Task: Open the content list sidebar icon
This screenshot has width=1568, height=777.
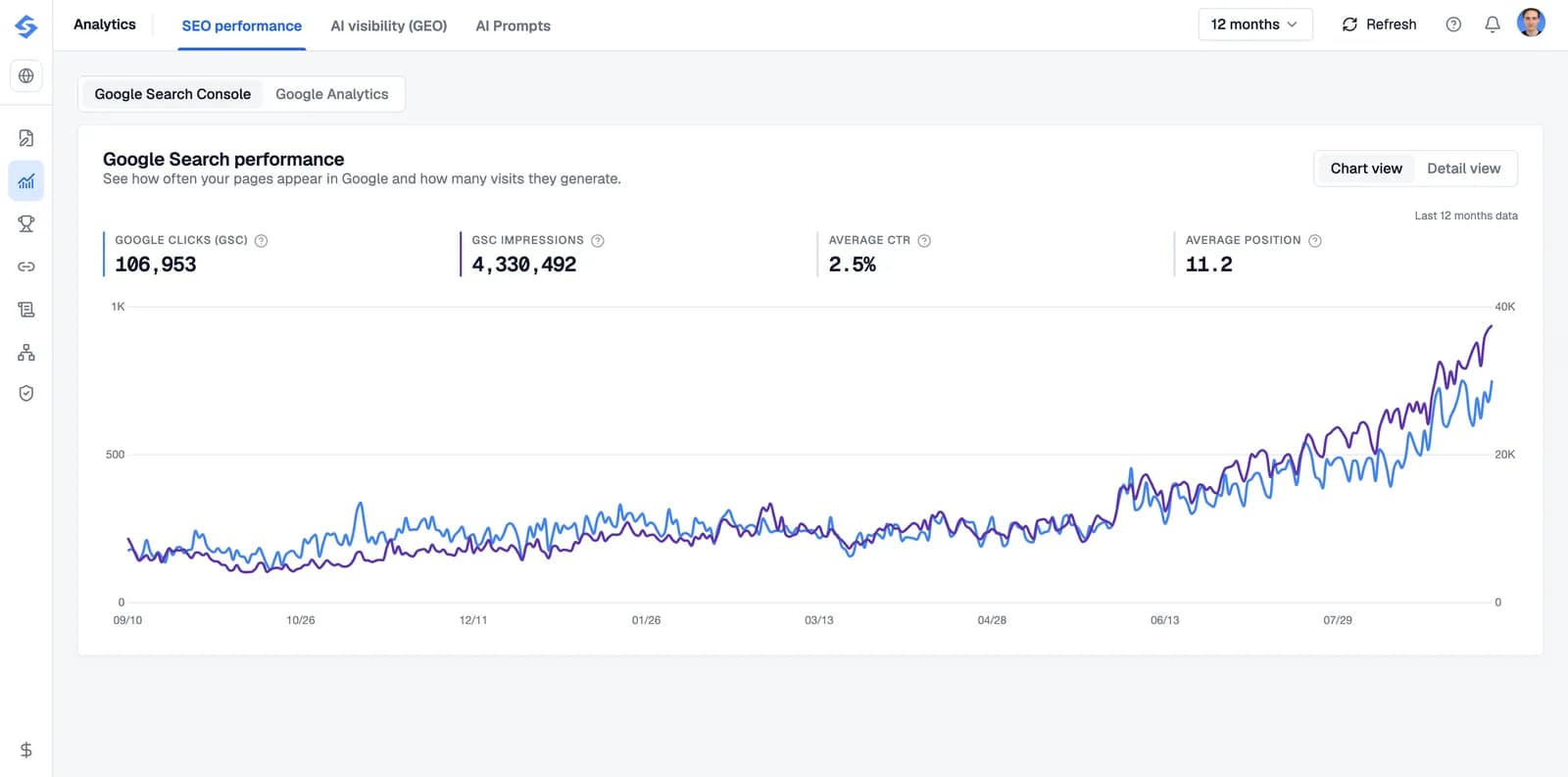Action: (x=26, y=310)
